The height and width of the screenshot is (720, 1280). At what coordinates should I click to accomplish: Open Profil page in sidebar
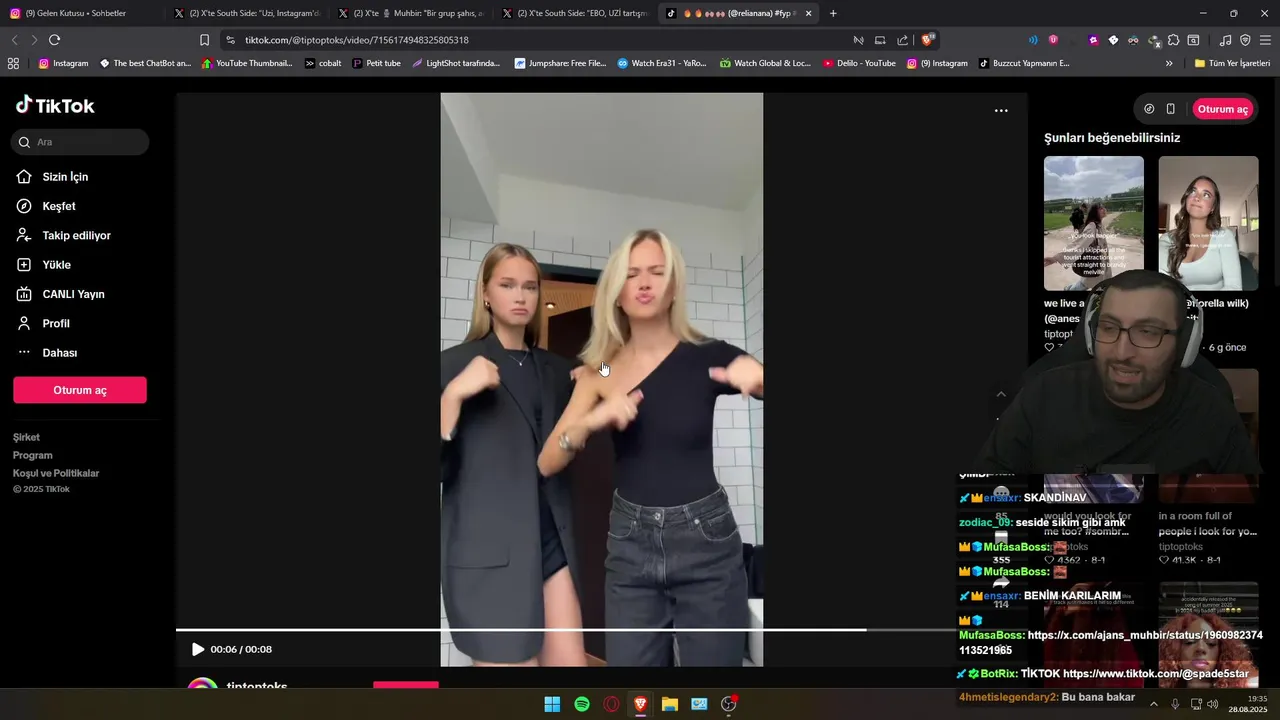[x=43, y=324]
